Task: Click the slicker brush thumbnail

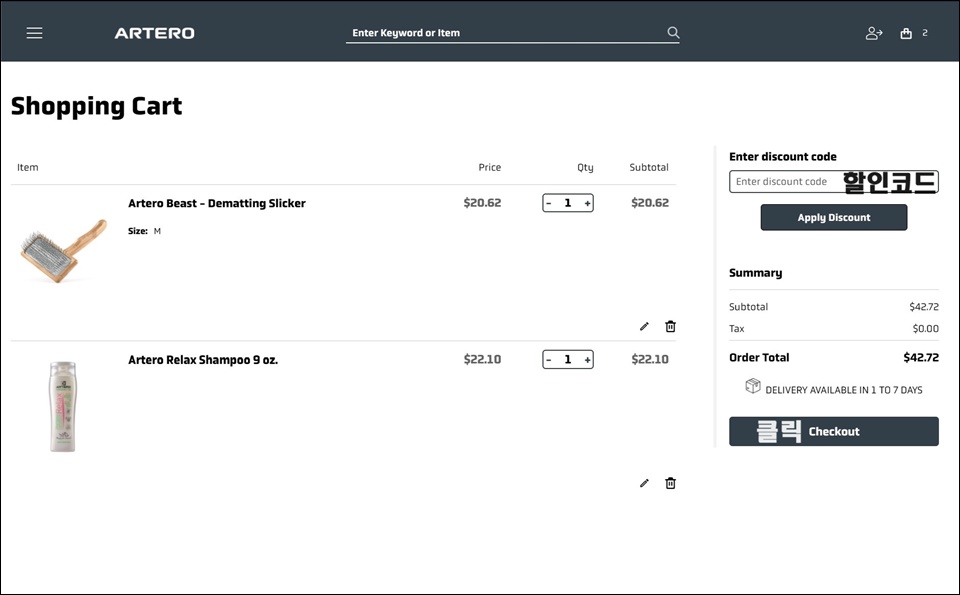Action: 64,251
